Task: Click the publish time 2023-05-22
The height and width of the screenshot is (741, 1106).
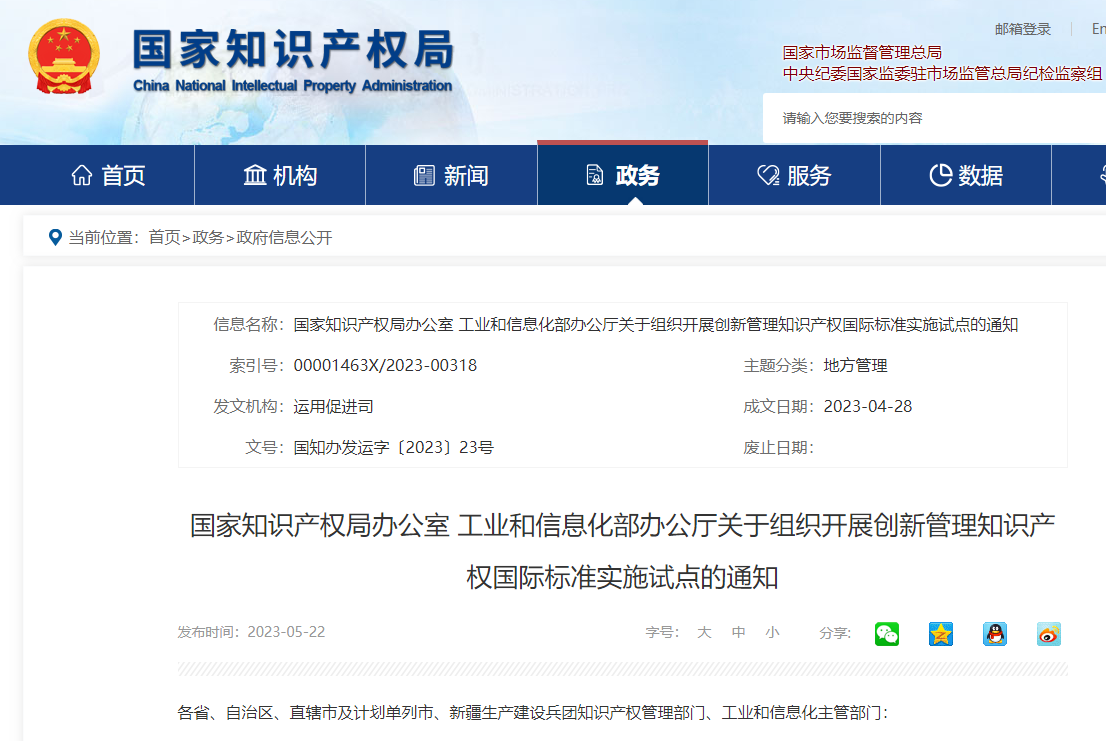Action: [x=286, y=632]
